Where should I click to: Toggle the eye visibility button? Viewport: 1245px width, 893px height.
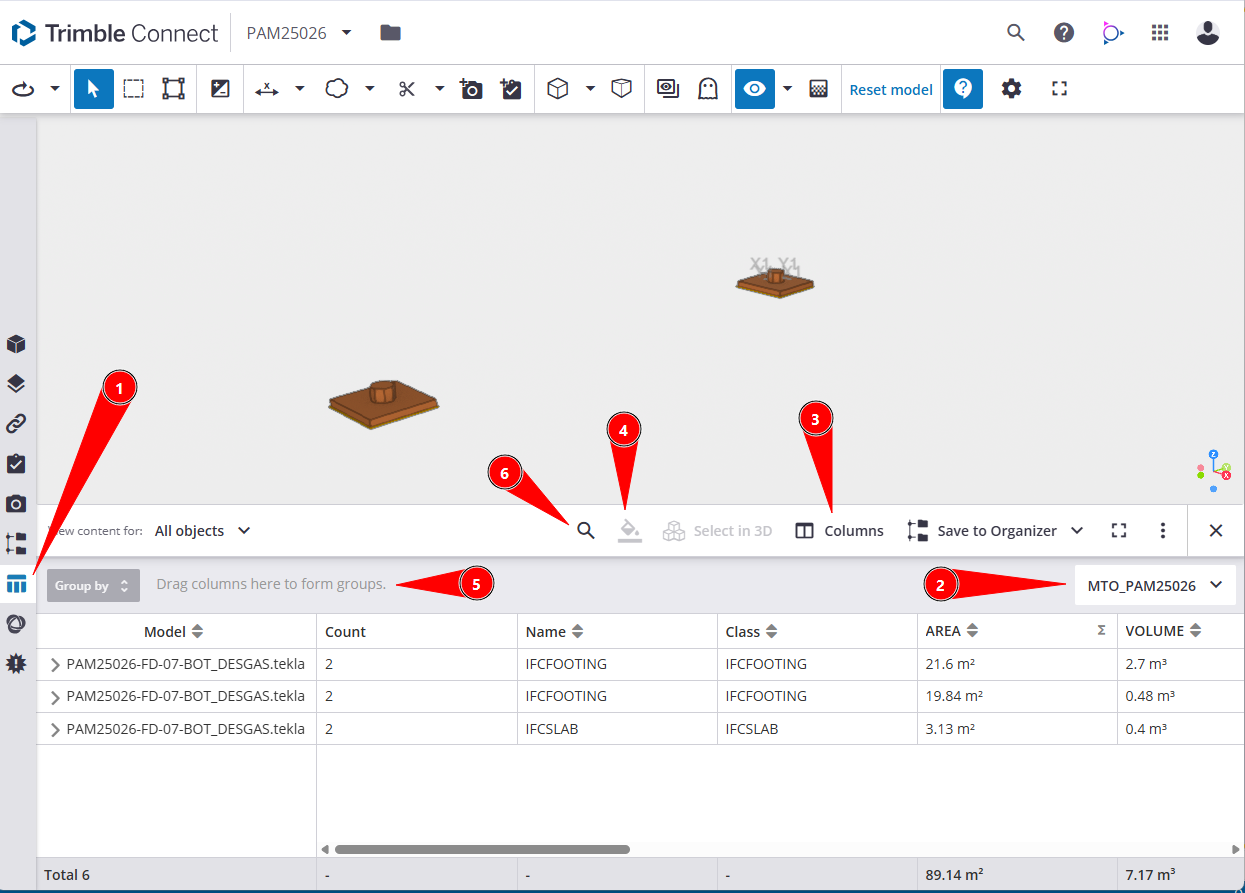(754, 89)
